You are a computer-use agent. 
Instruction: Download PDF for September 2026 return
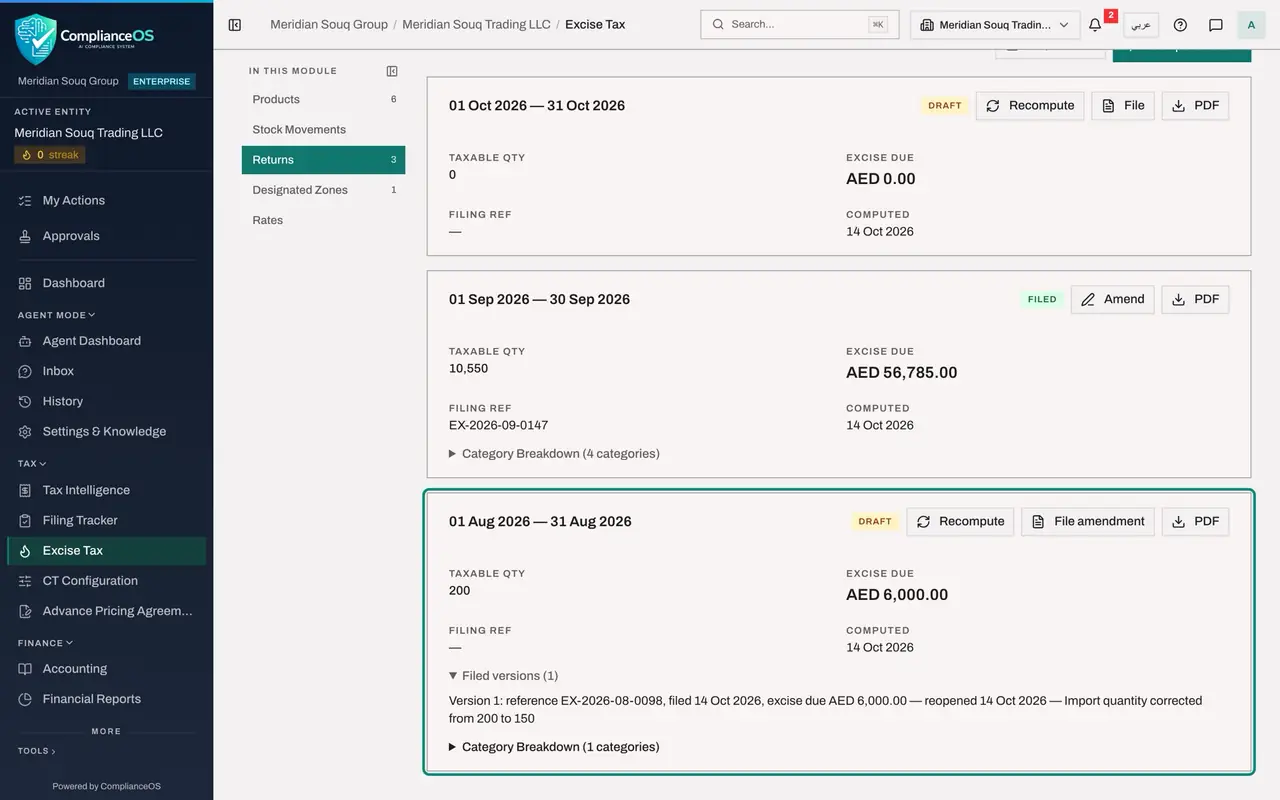pos(1195,300)
